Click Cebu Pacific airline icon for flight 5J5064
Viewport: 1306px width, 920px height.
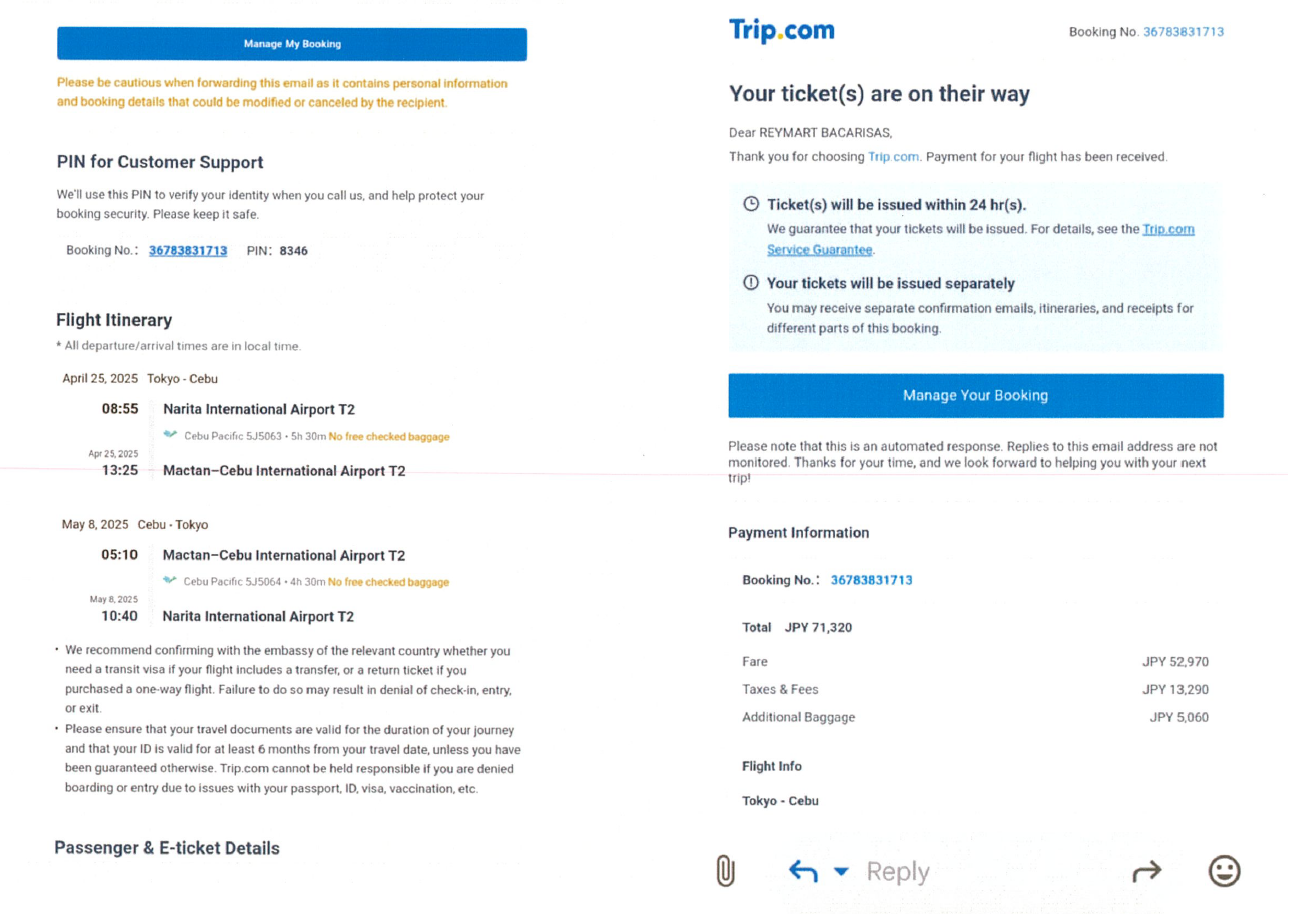click(x=171, y=581)
